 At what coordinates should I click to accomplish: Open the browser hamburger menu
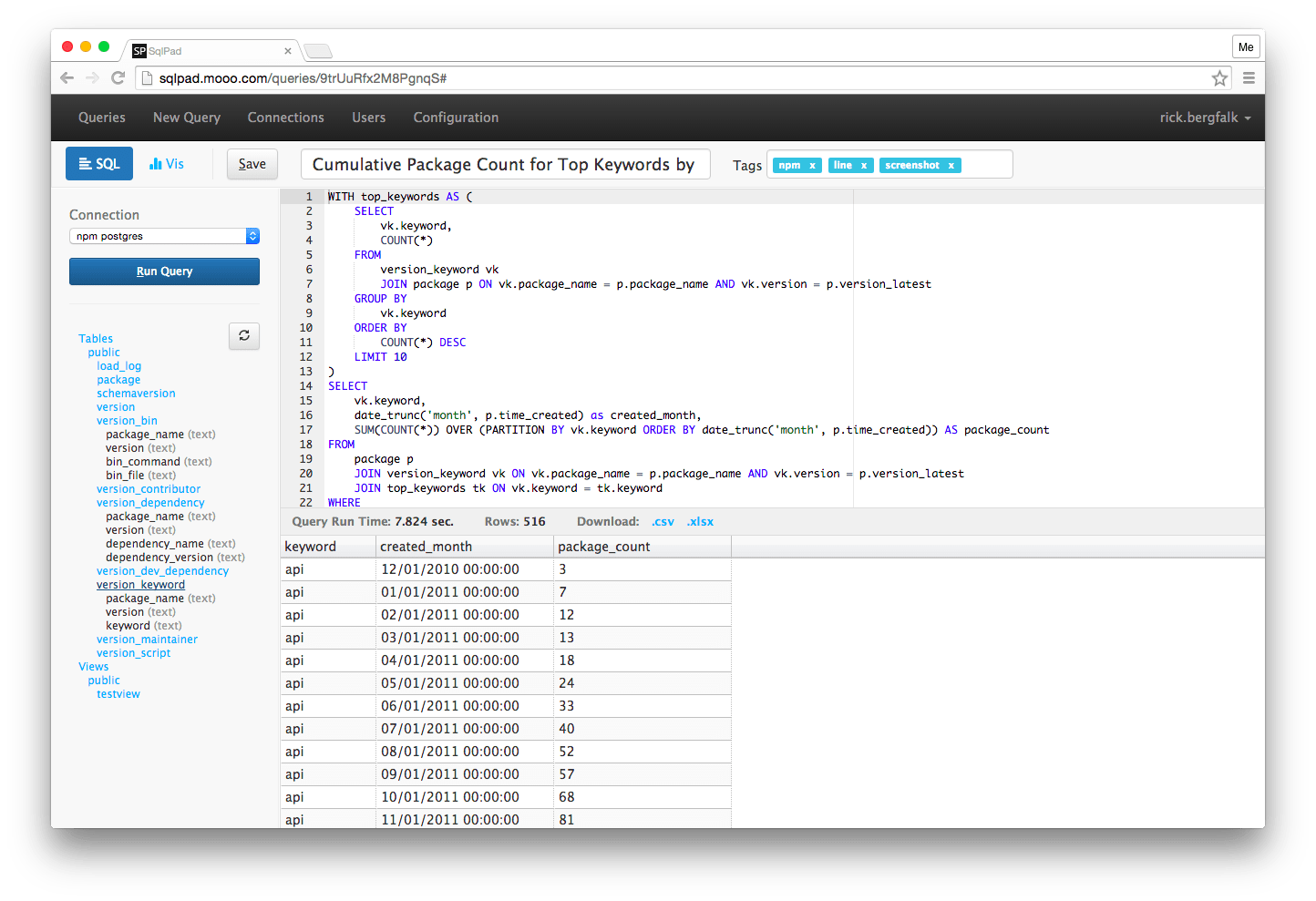1249,78
